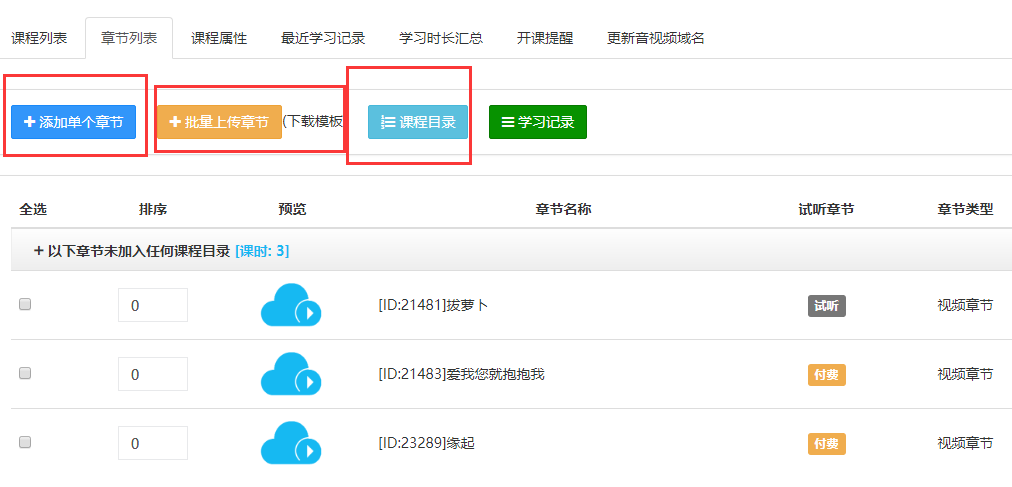Image resolution: width=1012 pixels, height=487 pixels.
Task: Click 下载模板 link
Action: point(315,121)
